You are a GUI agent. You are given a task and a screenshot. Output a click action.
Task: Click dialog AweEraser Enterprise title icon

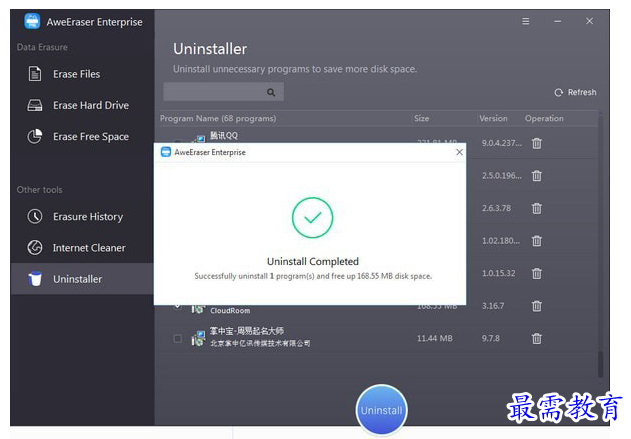point(166,152)
